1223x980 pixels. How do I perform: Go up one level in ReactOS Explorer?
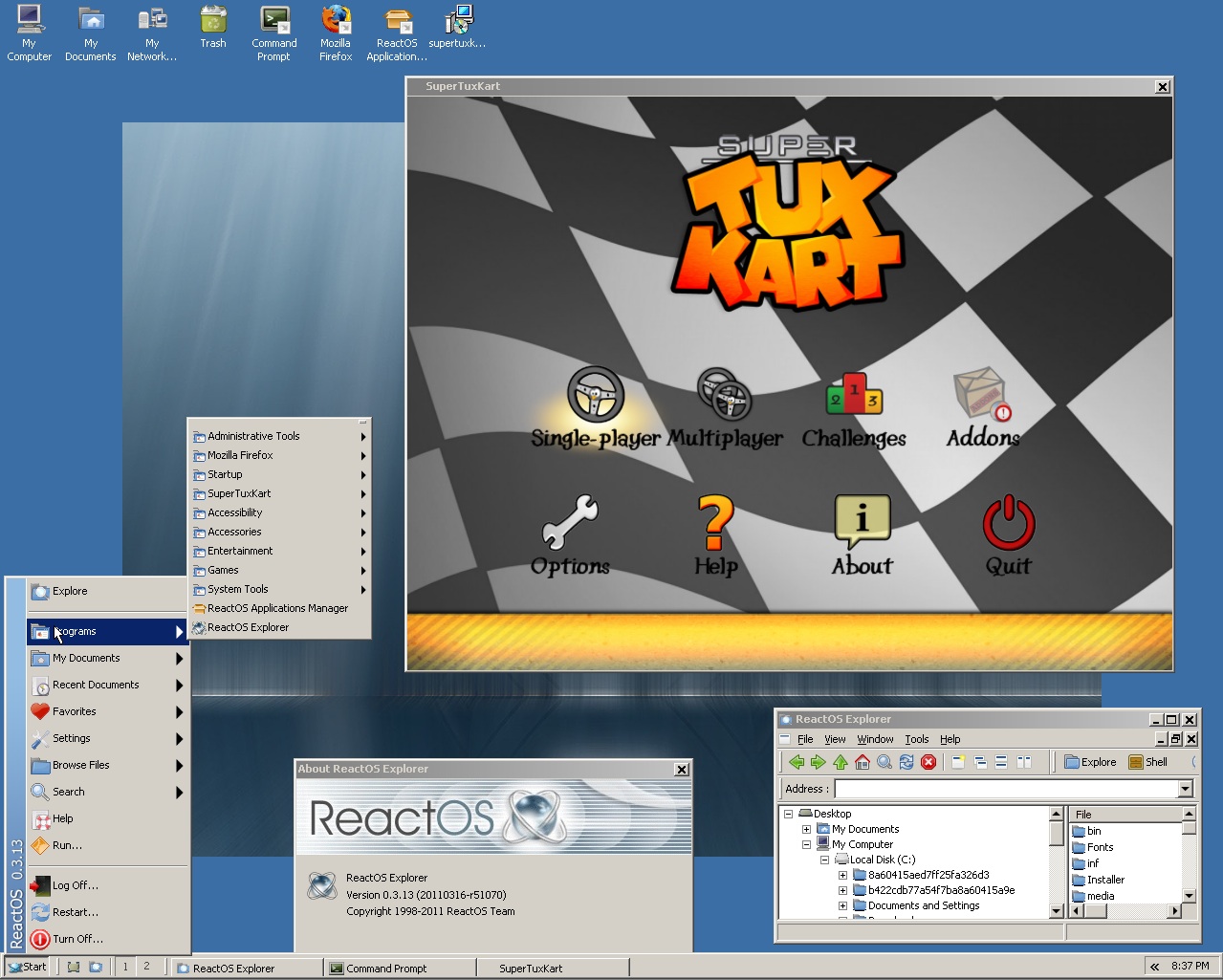[840, 762]
